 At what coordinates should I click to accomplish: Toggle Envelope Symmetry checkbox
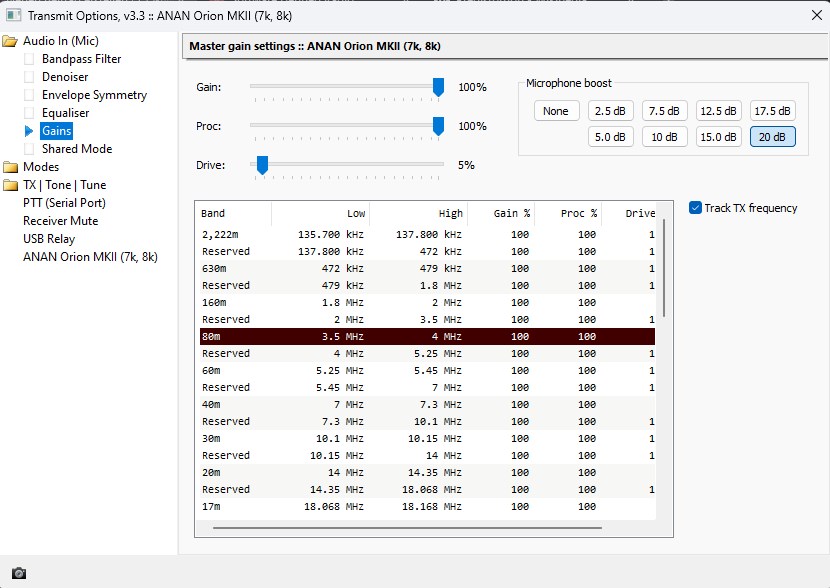(x=29, y=95)
